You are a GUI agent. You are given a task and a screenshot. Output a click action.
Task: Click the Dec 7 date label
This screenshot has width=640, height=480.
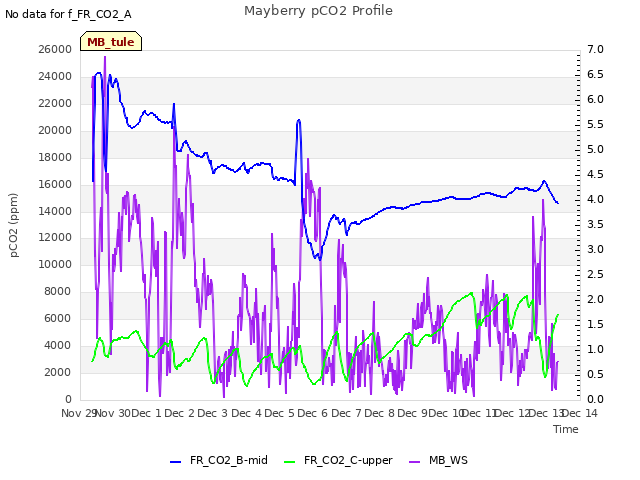(347, 413)
